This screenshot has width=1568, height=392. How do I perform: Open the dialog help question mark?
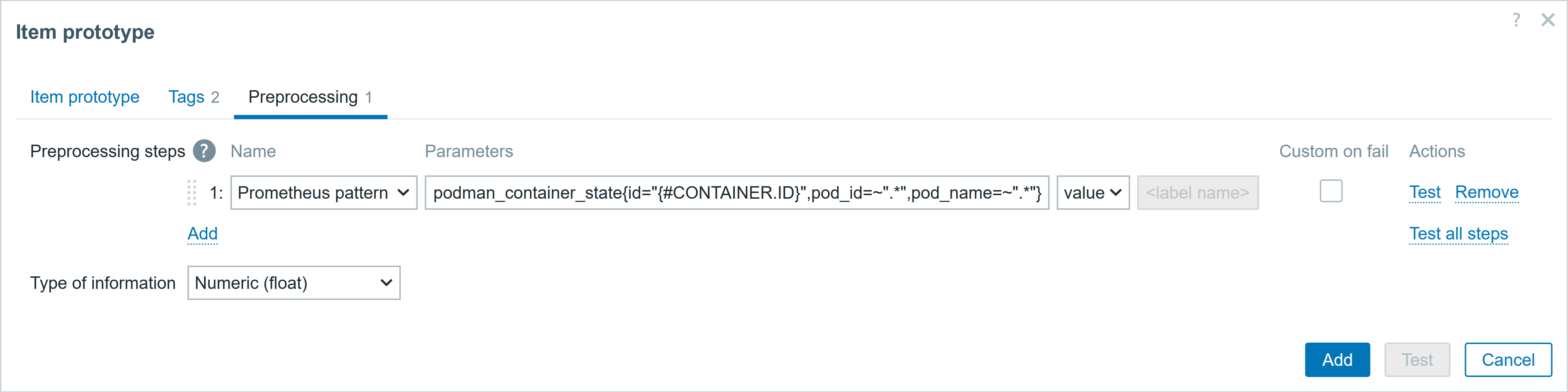pos(1516,20)
